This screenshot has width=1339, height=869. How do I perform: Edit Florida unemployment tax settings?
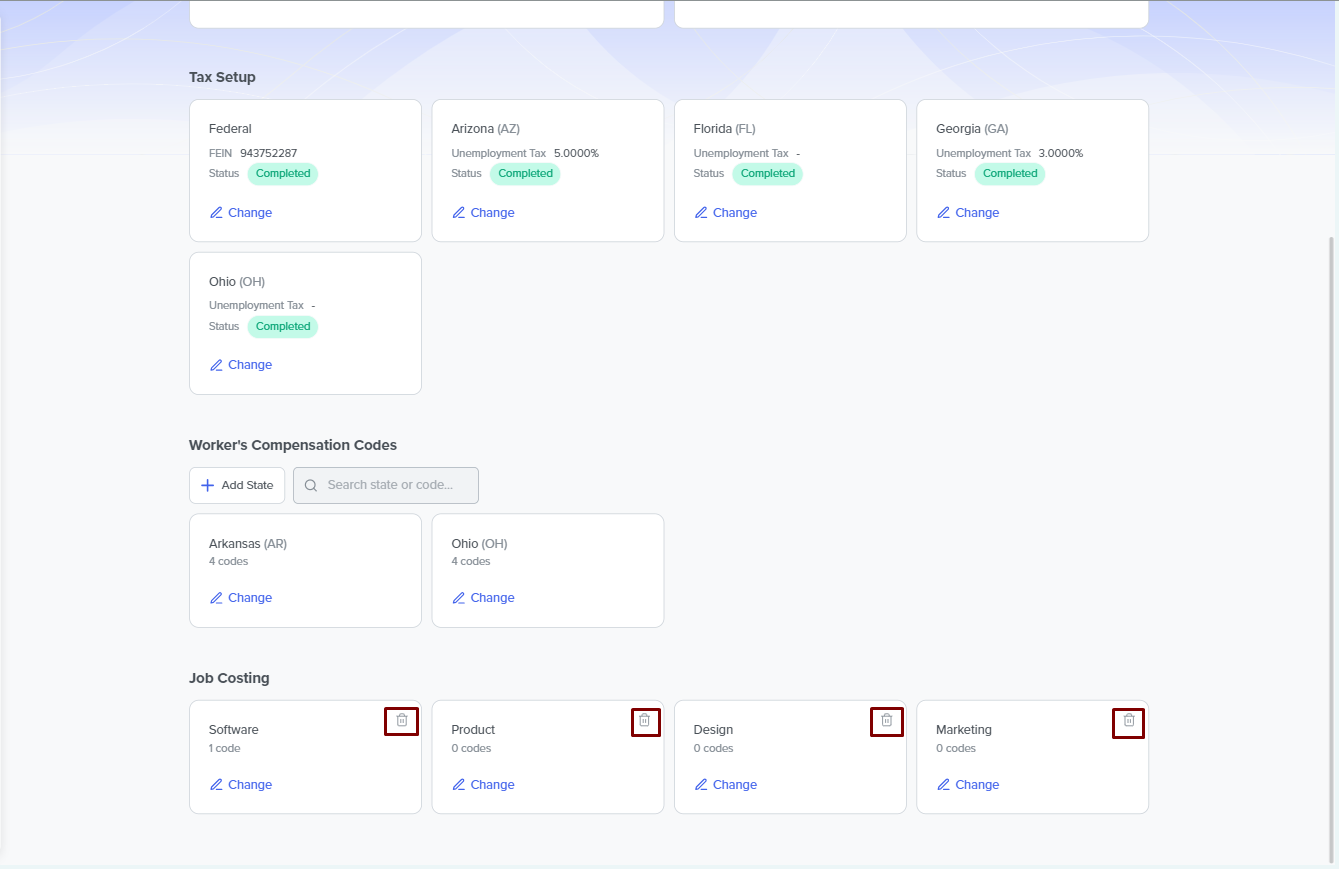pyautogui.click(x=725, y=213)
